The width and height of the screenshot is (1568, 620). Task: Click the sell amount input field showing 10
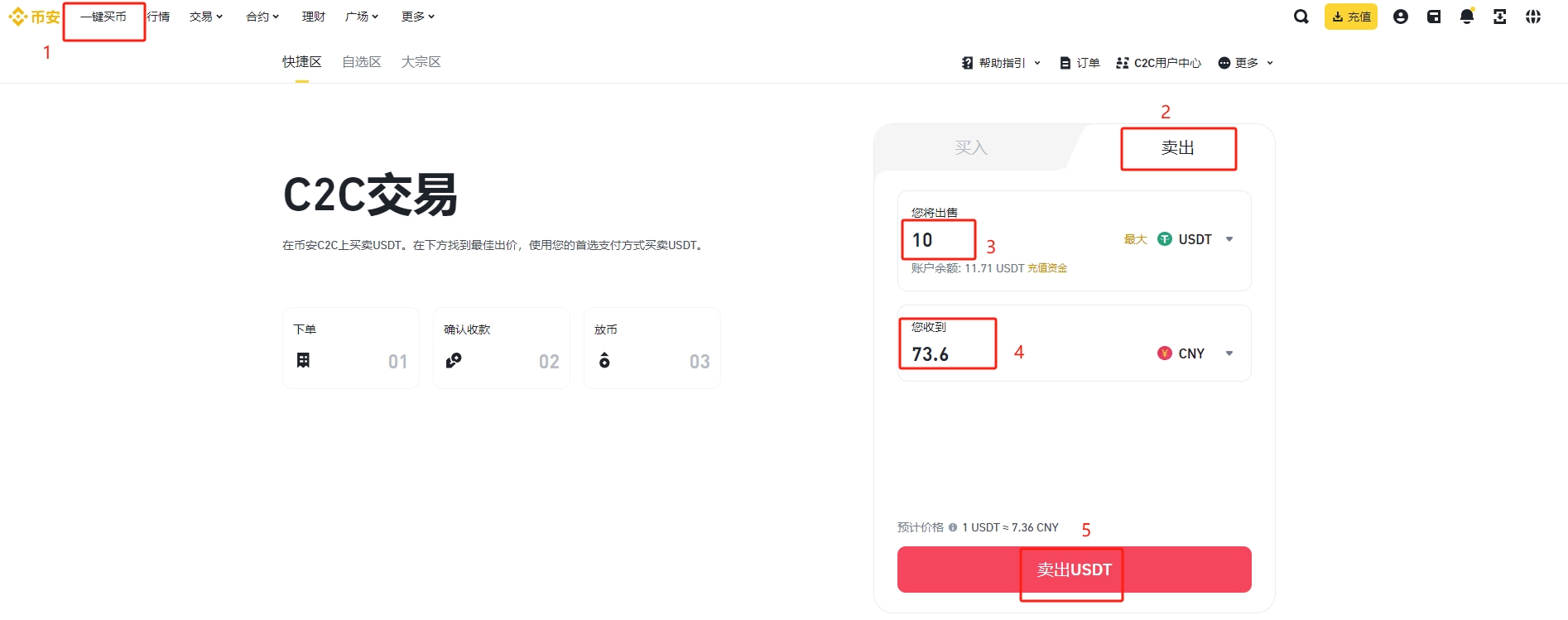click(x=1010, y=240)
